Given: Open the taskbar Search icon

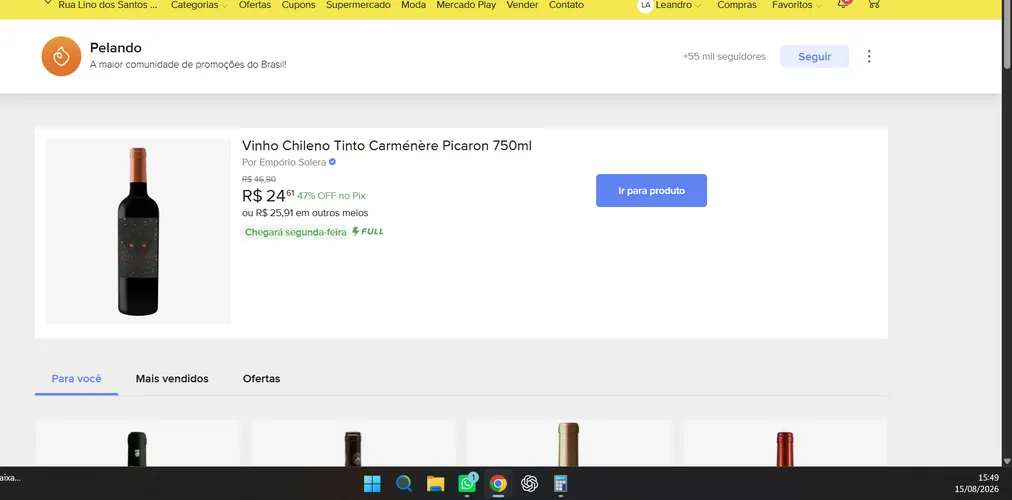Looking at the screenshot, I should (404, 483).
